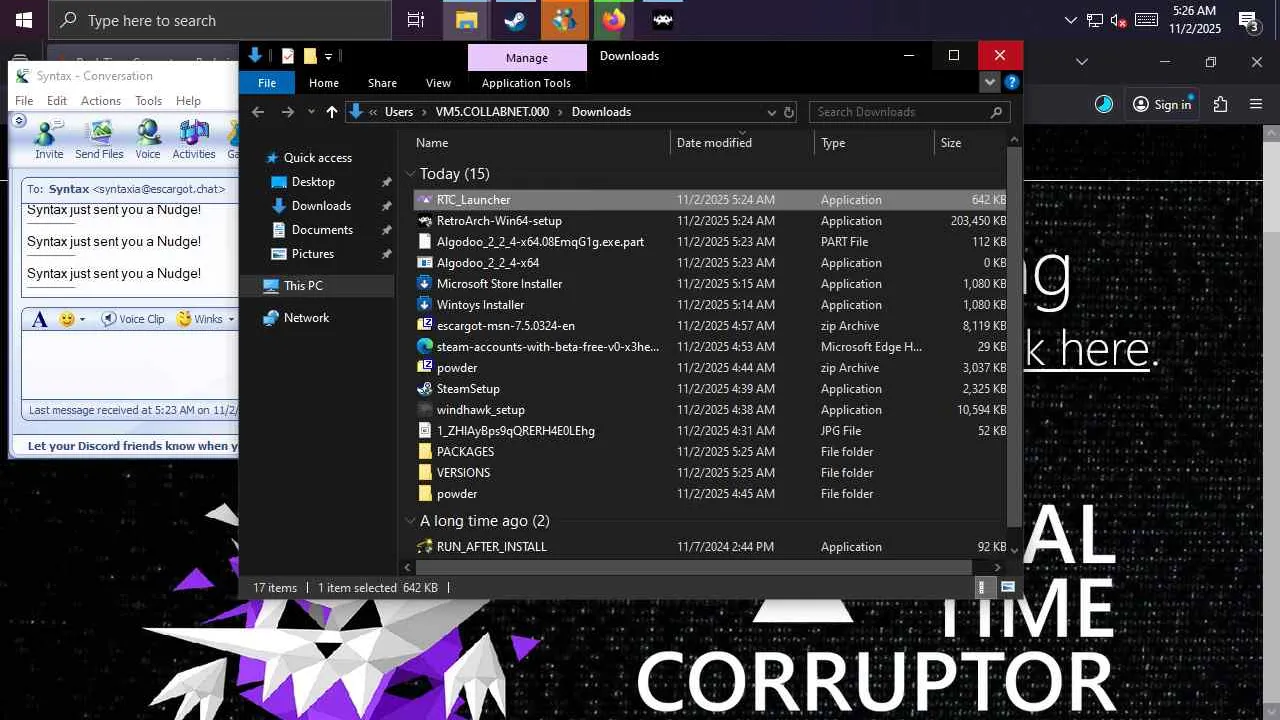The width and height of the screenshot is (1280, 720).
Task: Switch to Explorer Home ribbon tab
Action: [x=324, y=83]
